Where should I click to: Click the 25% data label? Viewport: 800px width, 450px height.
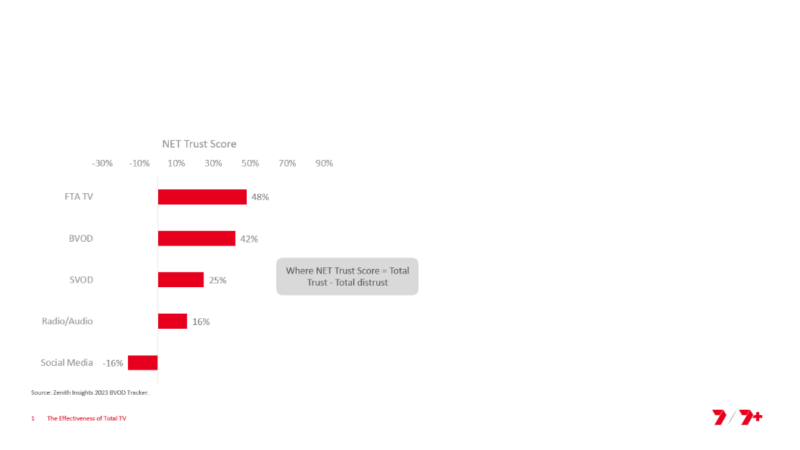pos(217,280)
